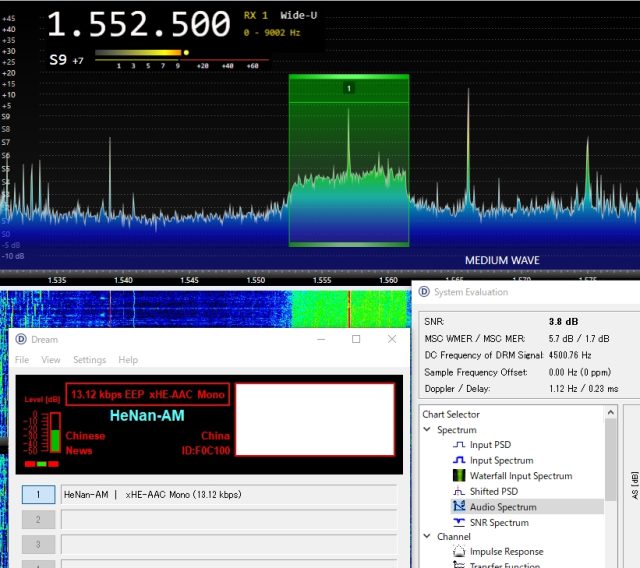Open the View menu in Dream
The image size is (640, 568).
(x=50, y=360)
